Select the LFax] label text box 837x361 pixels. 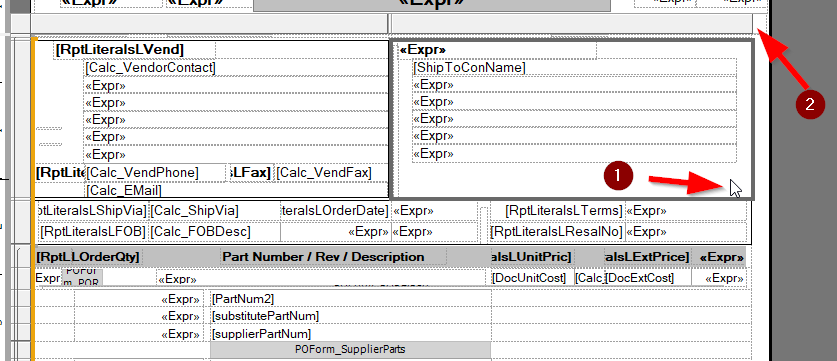tap(251, 173)
